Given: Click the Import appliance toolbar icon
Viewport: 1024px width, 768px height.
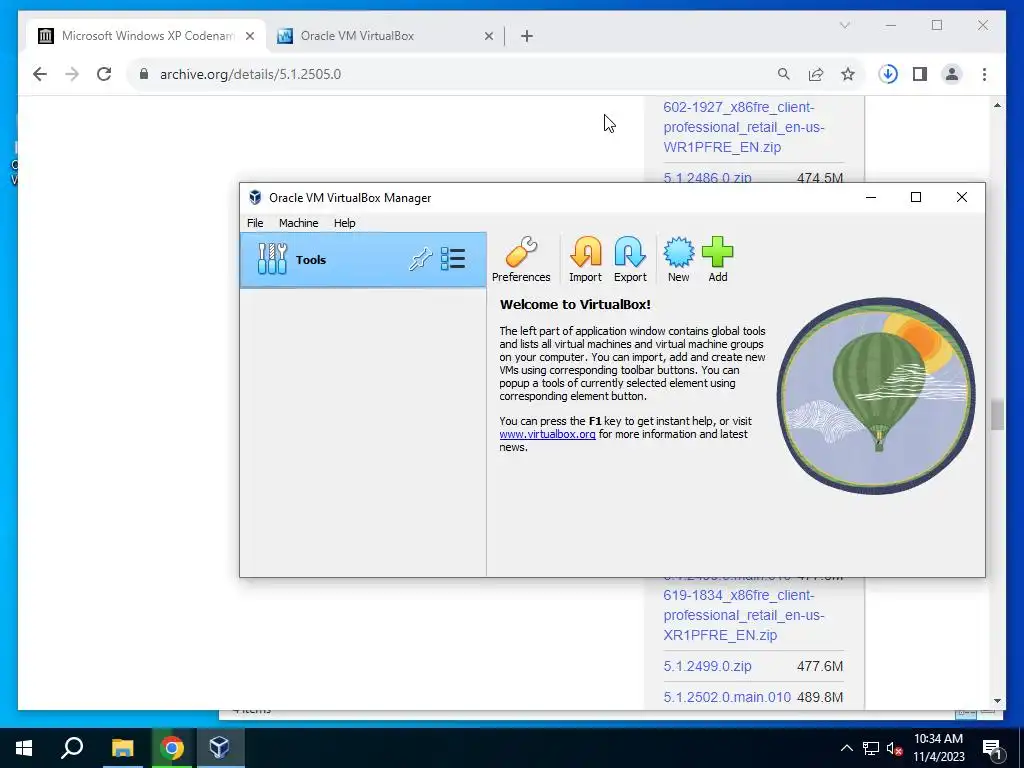Looking at the screenshot, I should pyautogui.click(x=585, y=259).
